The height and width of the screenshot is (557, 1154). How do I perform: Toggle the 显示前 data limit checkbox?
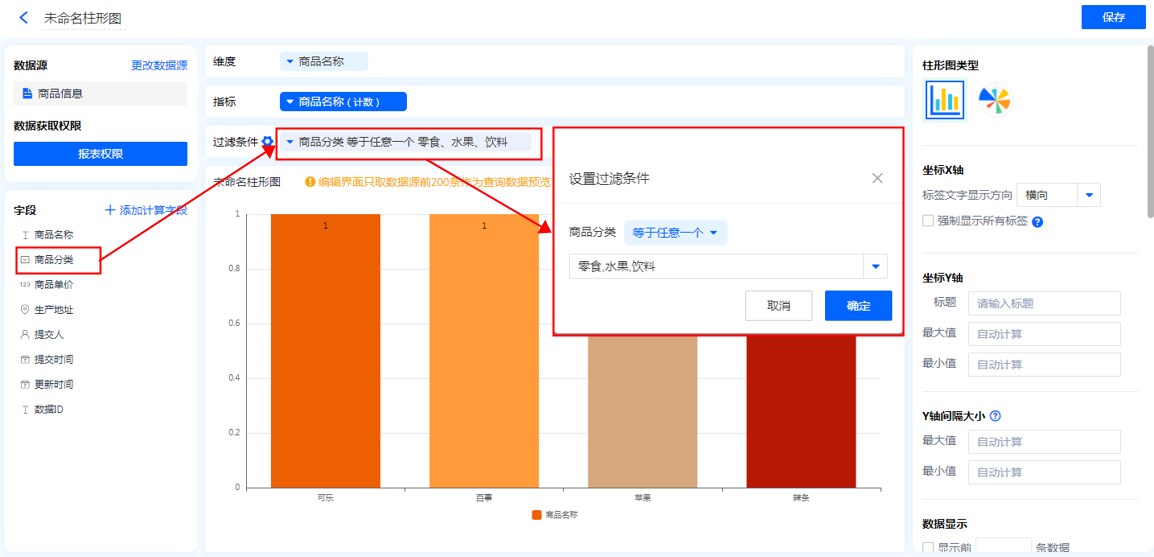(928, 548)
